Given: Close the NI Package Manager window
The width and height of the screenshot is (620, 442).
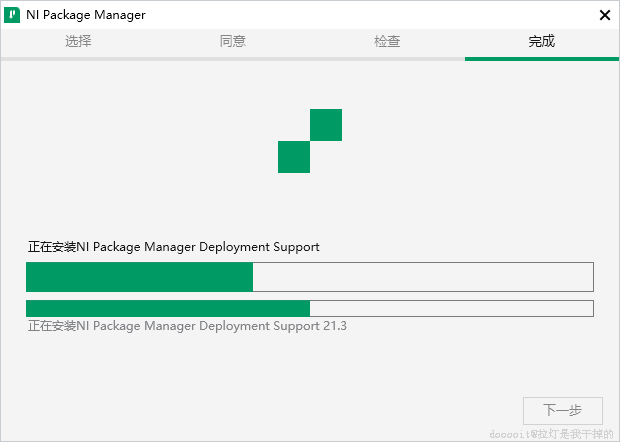Looking at the screenshot, I should click(604, 15).
